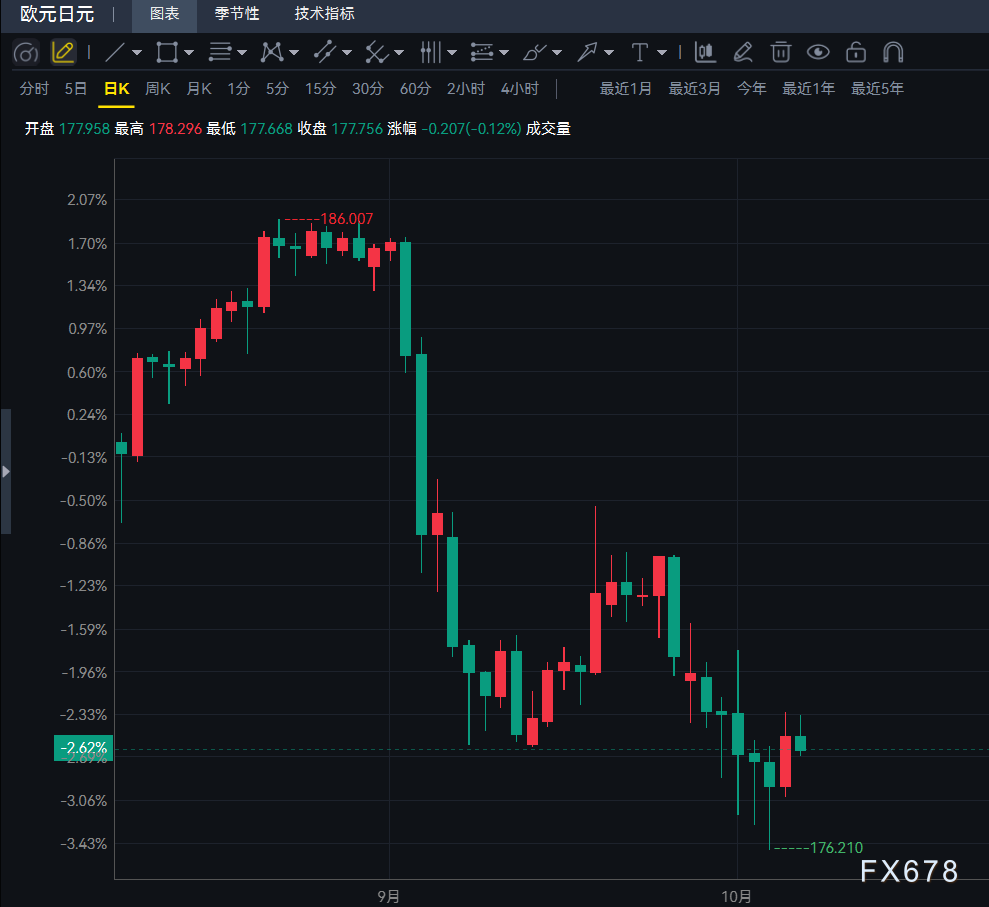
Task: Set range to 最近3月
Action: tap(694, 88)
